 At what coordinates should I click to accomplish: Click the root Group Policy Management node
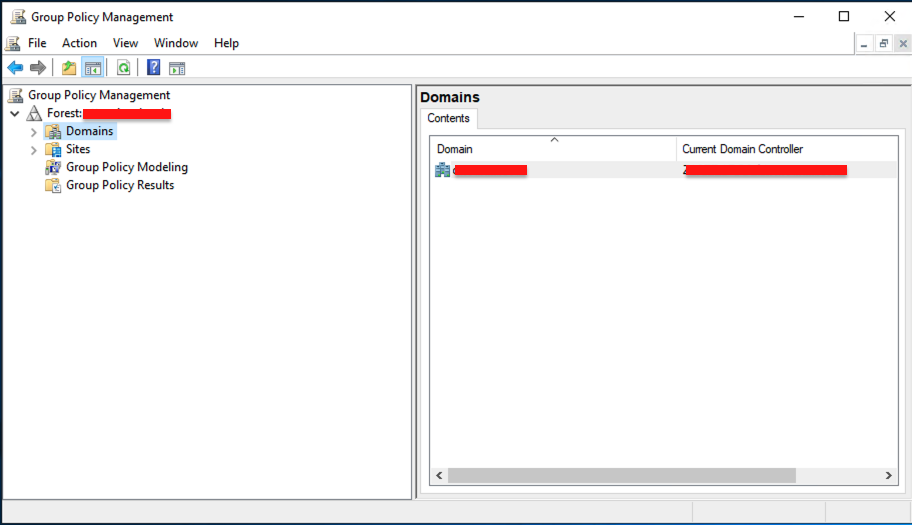pyautogui.click(x=98, y=95)
